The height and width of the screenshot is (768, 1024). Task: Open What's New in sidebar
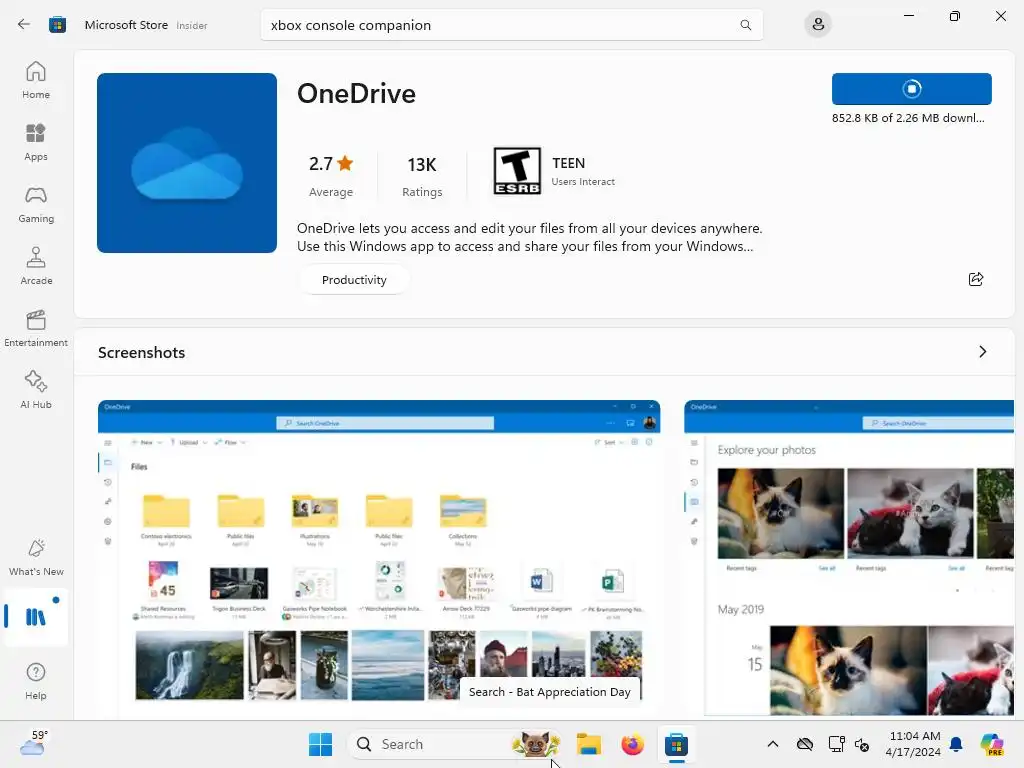(x=36, y=558)
